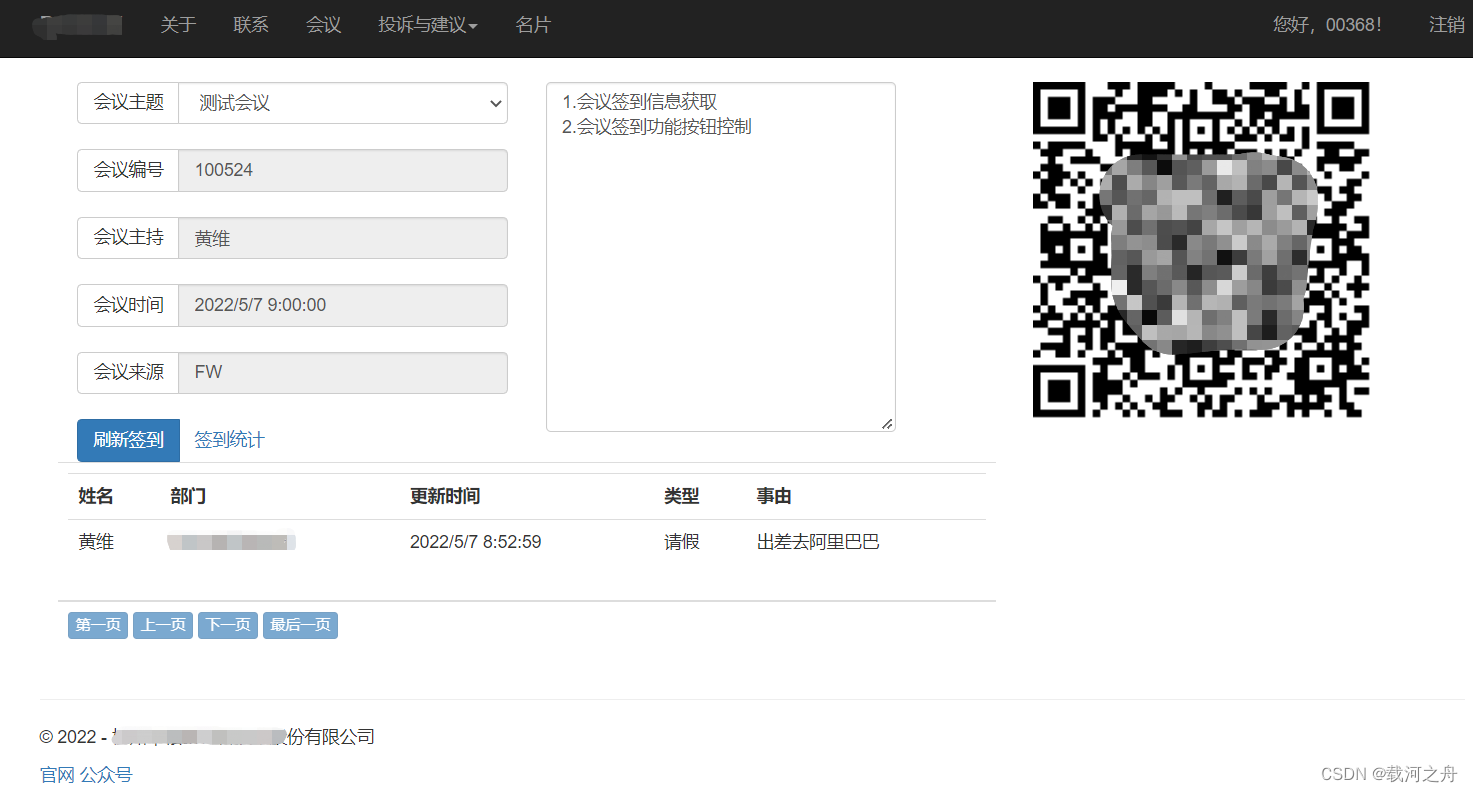Image resolution: width=1473 pixels, height=792 pixels.
Task: Click the sign-in QR code image
Action: click(x=1200, y=250)
